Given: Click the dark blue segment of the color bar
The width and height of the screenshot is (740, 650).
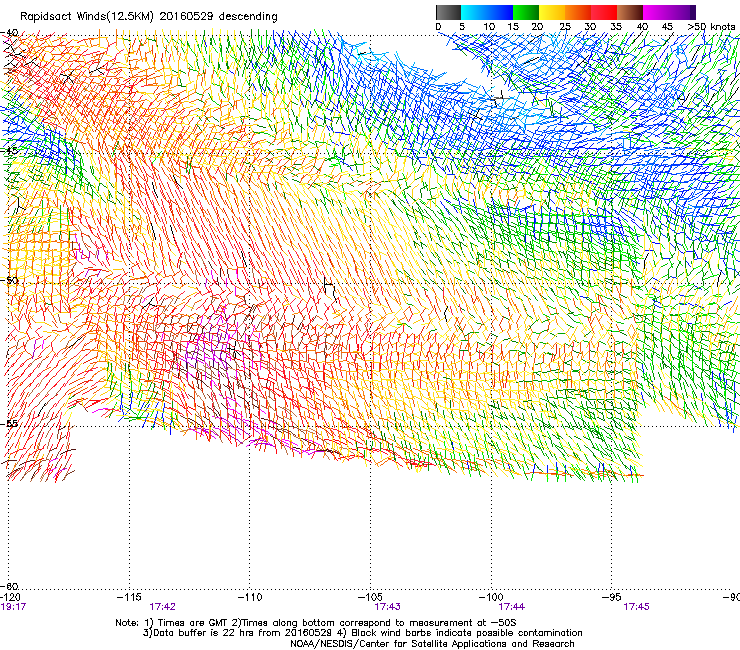Looking at the screenshot, I should (500, 12).
